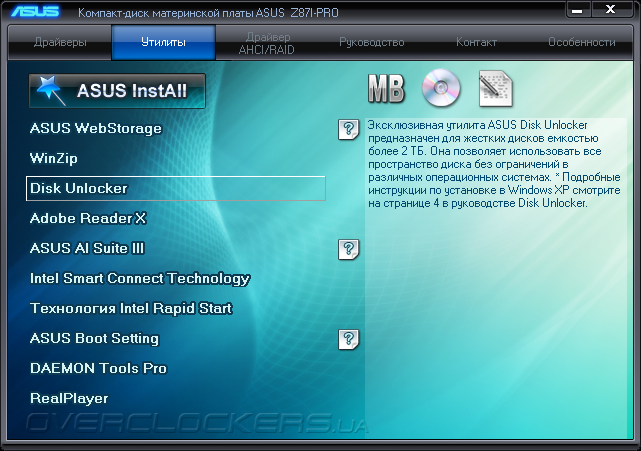Go to the Руководство tab
This screenshot has width=641, height=451.
[x=372, y=42]
